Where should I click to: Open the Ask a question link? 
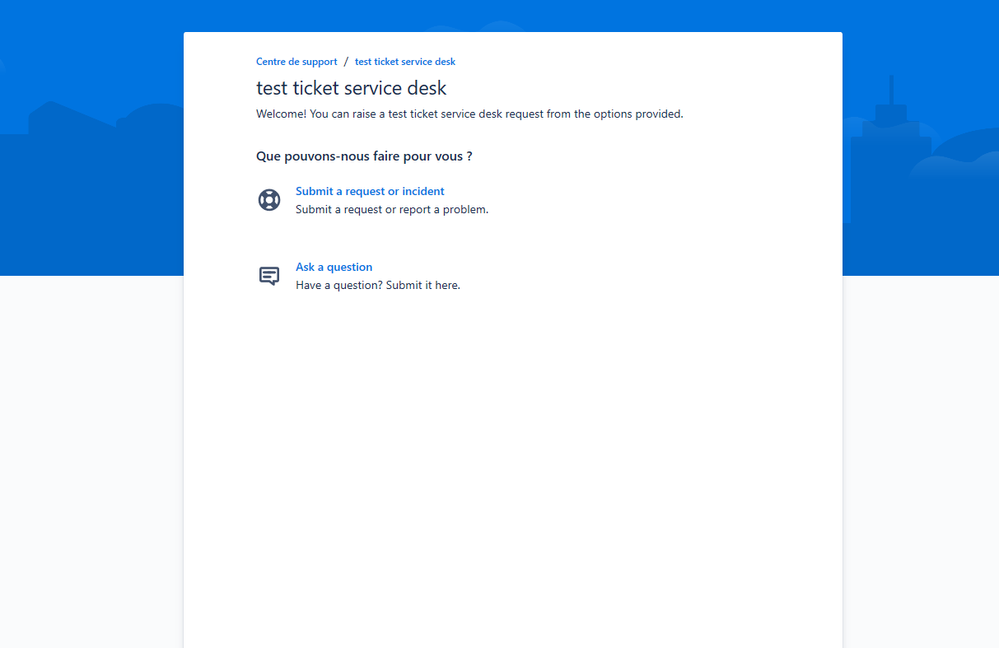(x=334, y=267)
